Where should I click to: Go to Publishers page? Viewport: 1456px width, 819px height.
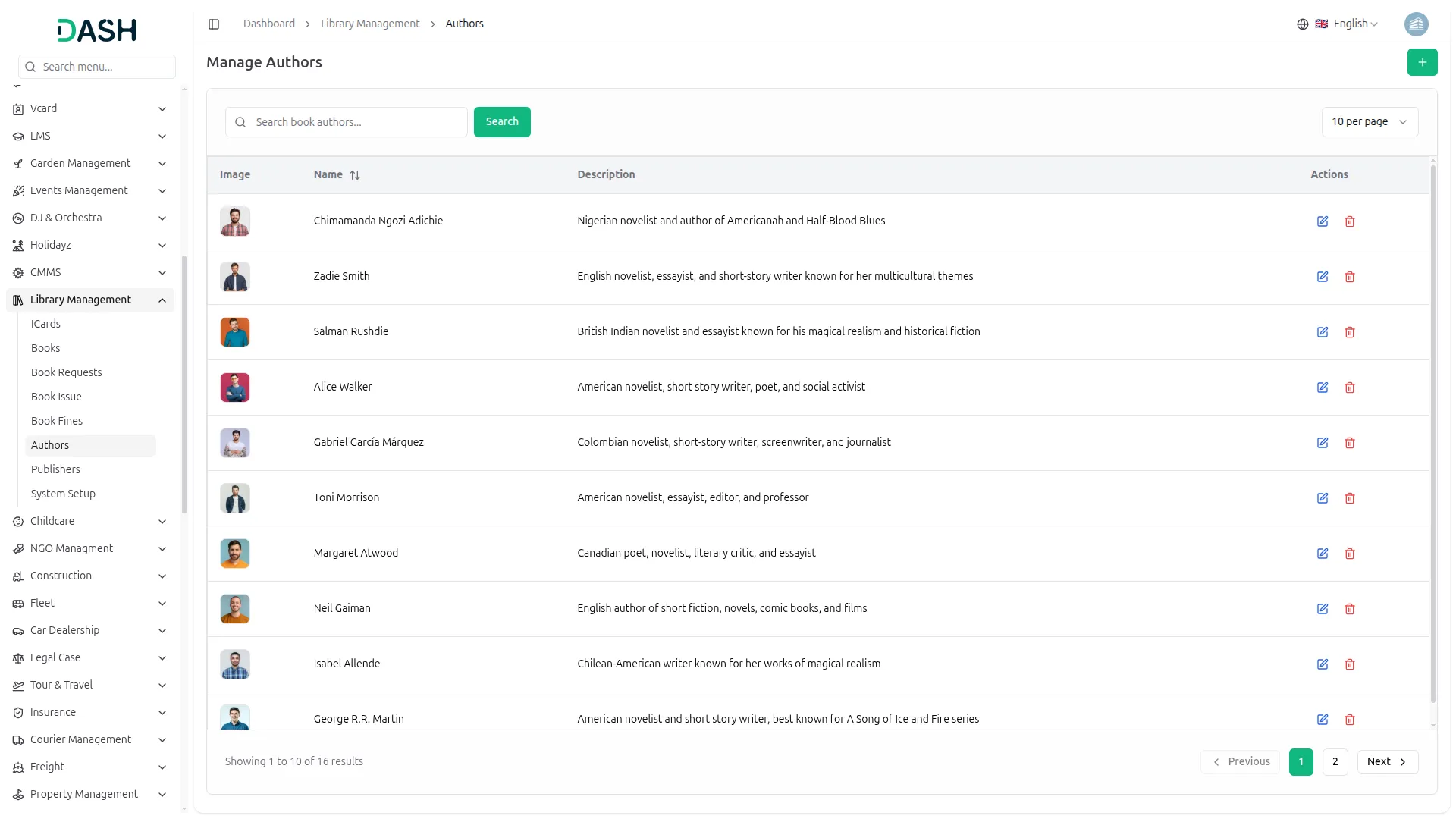pyautogui.click(x=55, y=469)
